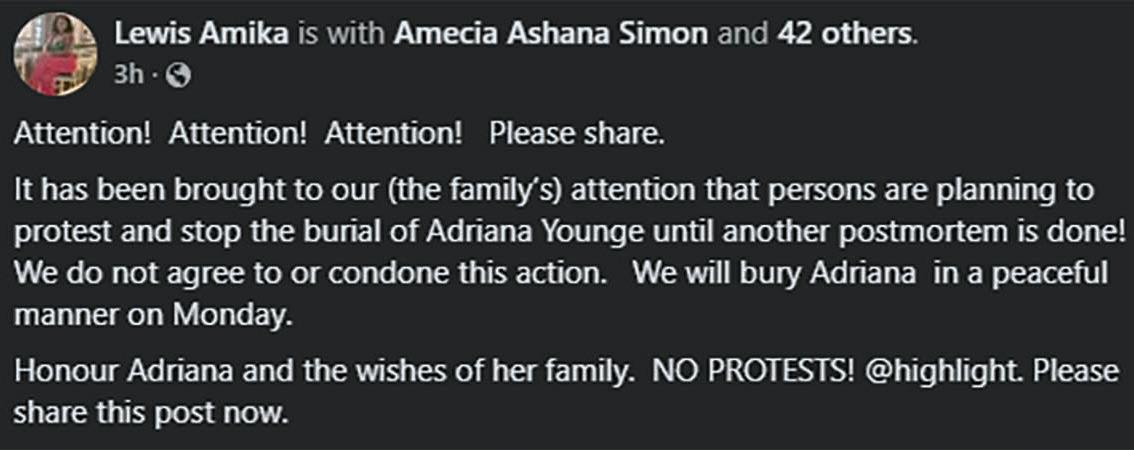The width and height of the screenshot is (1134, 450).
Task: Open Lewis Amika's profile picture
Action: click(x=55, y=54)
